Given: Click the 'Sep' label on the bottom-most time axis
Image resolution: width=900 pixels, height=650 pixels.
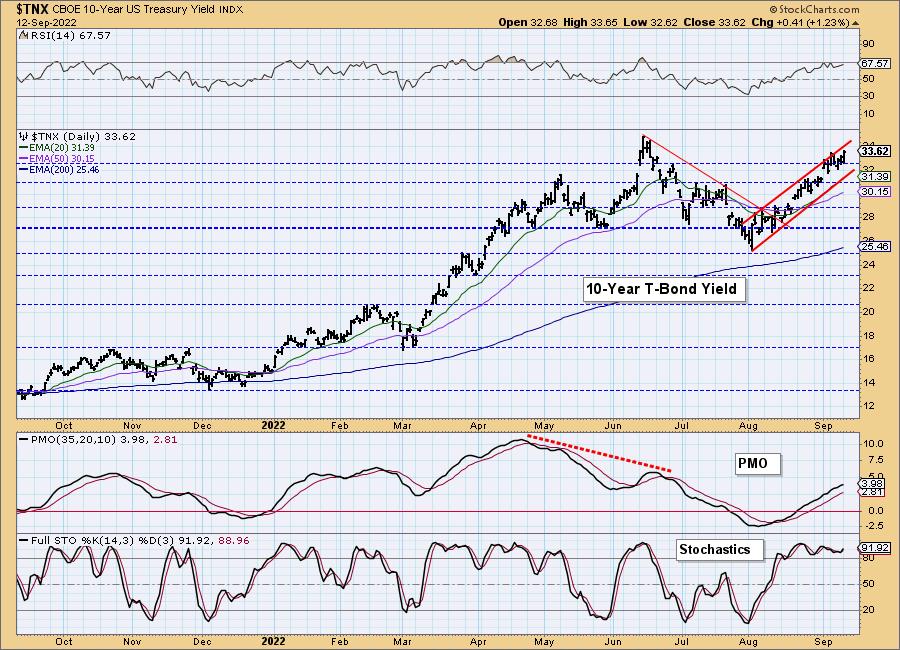Looking at the screenshot, I should click(x=824, y=641).
